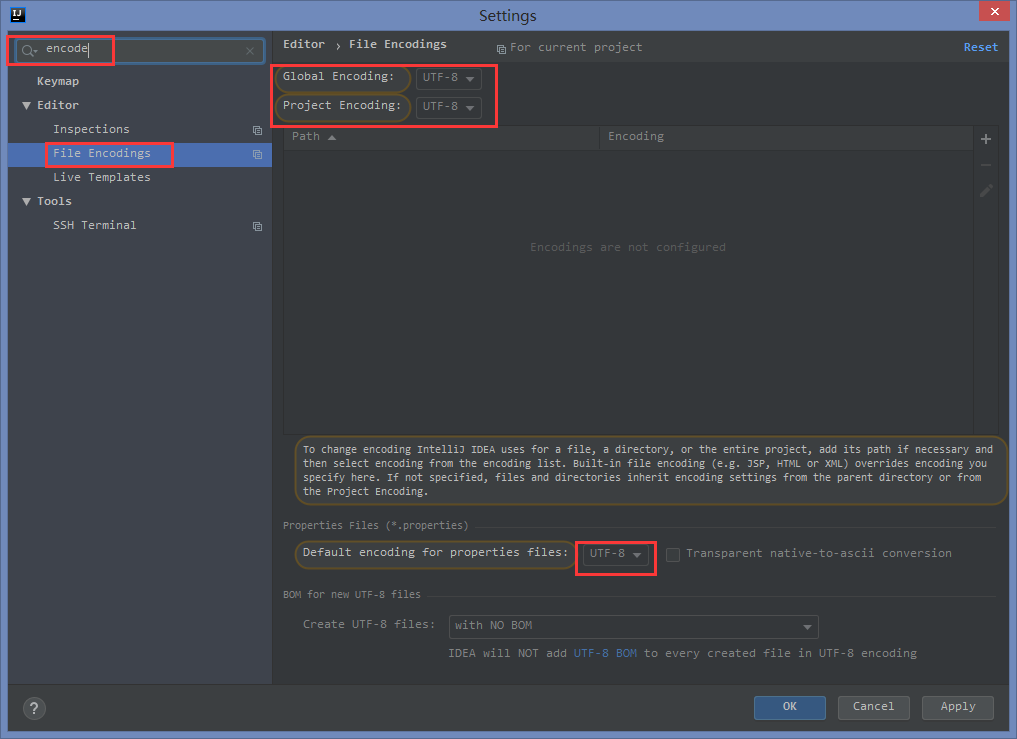The width and height of the screenshot is (1017, 739).
Task: Click the search magnifier icon in settings search
Action: pyautogui.click(x=28, y=50)
